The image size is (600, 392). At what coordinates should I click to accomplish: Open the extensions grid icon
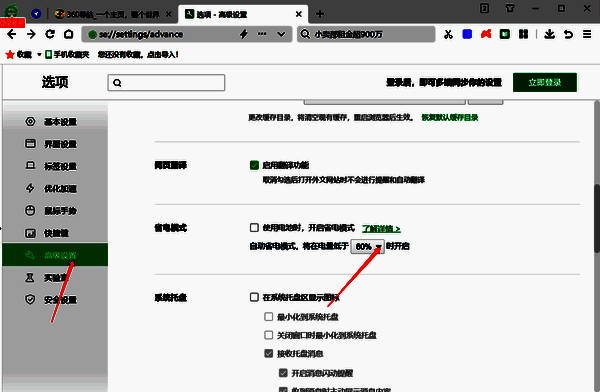(x=523, y=34)
